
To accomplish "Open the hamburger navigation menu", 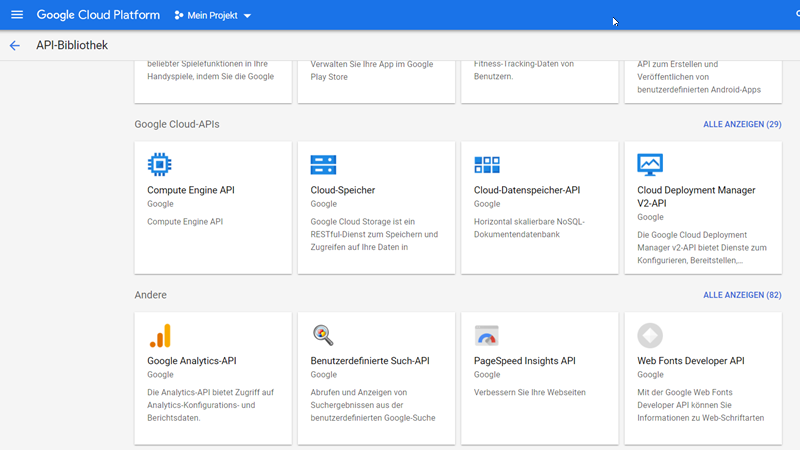I will 16,15.
